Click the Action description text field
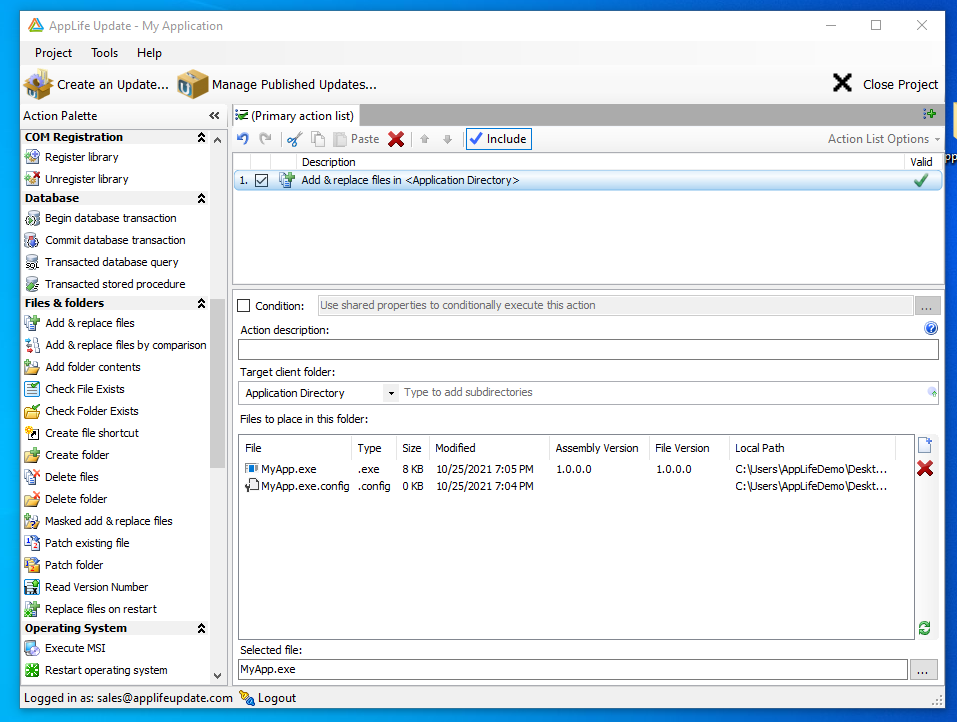Image resolution: width=957 pixels, height=722 pixels. [x=588, y=349]
